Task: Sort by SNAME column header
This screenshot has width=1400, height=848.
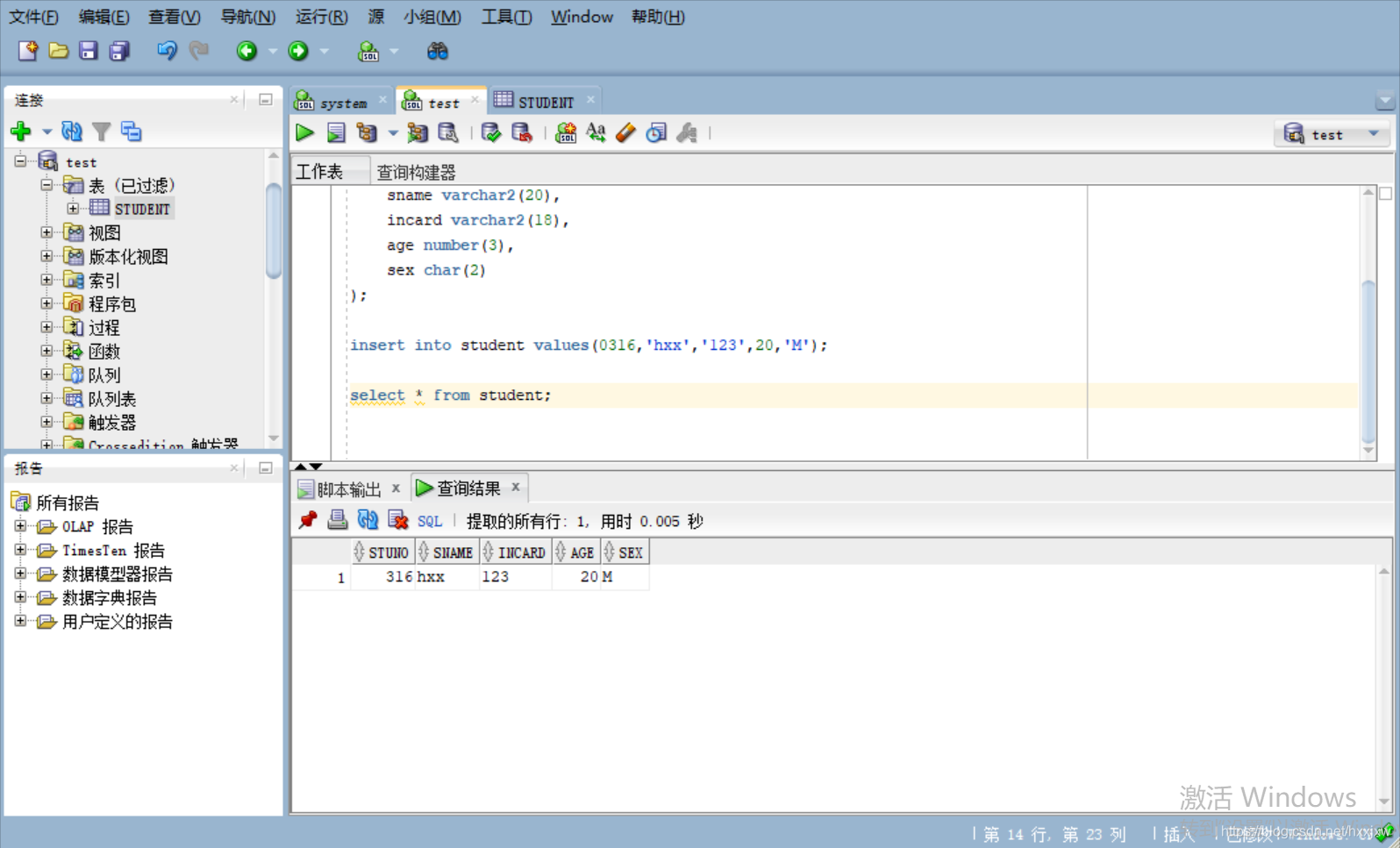Action: [446, 552]
